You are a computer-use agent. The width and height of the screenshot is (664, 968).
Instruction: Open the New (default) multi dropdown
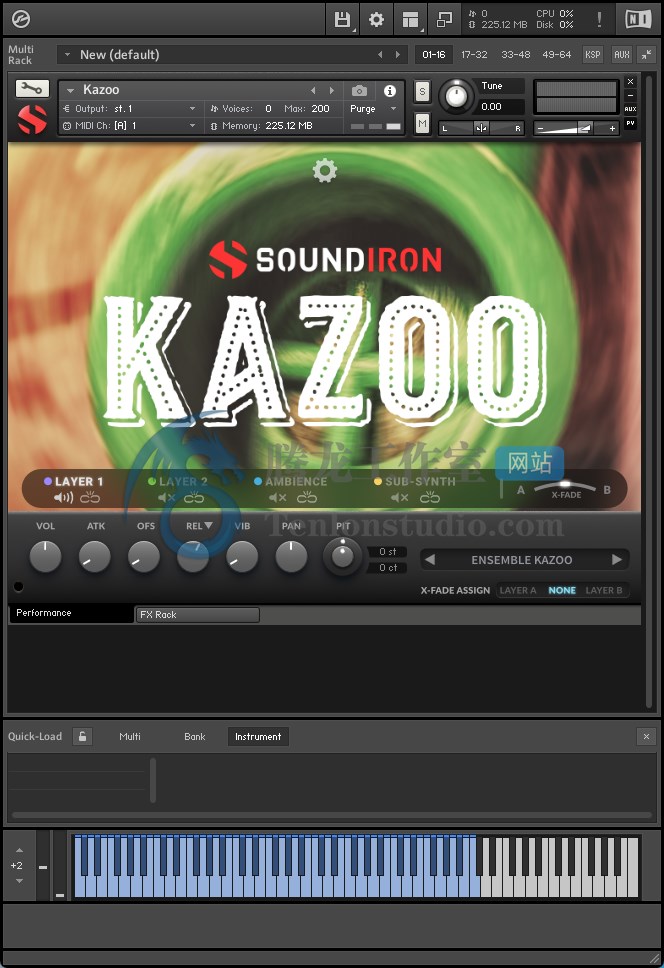[67, 54]
